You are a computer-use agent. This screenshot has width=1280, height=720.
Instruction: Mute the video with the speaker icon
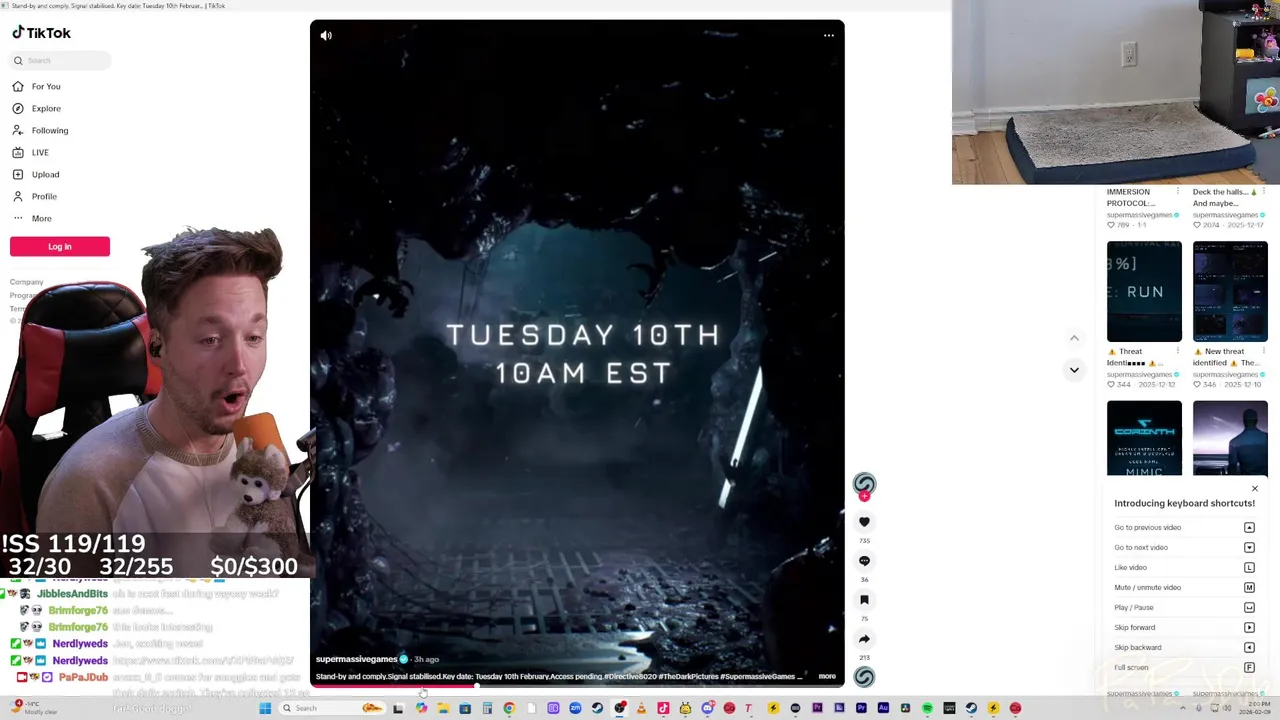[326, 35]
